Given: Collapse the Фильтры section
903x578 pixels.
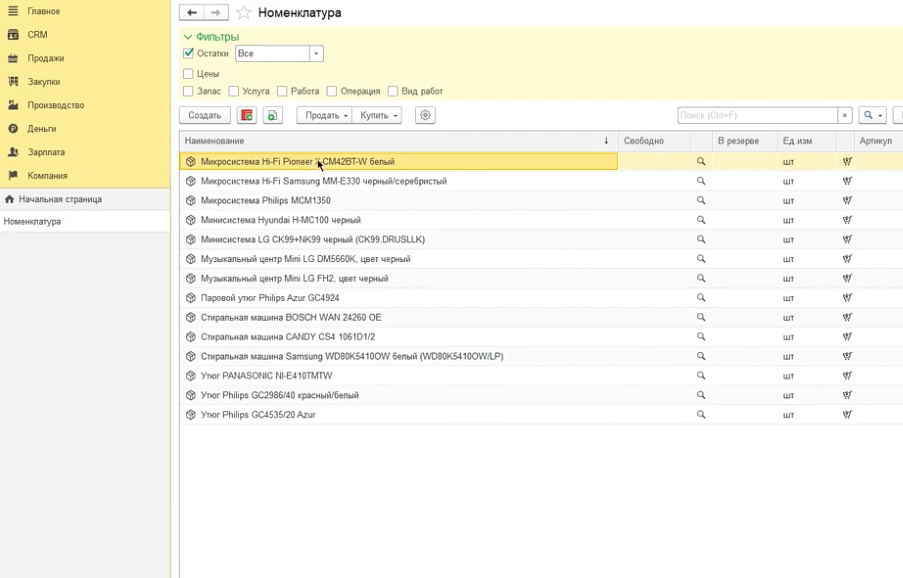Looking at the screenshot, I should 188,37.
